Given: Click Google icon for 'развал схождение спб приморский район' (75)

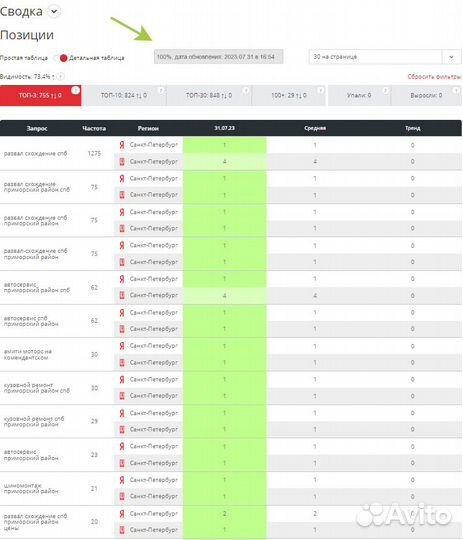Looking at the screenshot, I should click(122, 228).
